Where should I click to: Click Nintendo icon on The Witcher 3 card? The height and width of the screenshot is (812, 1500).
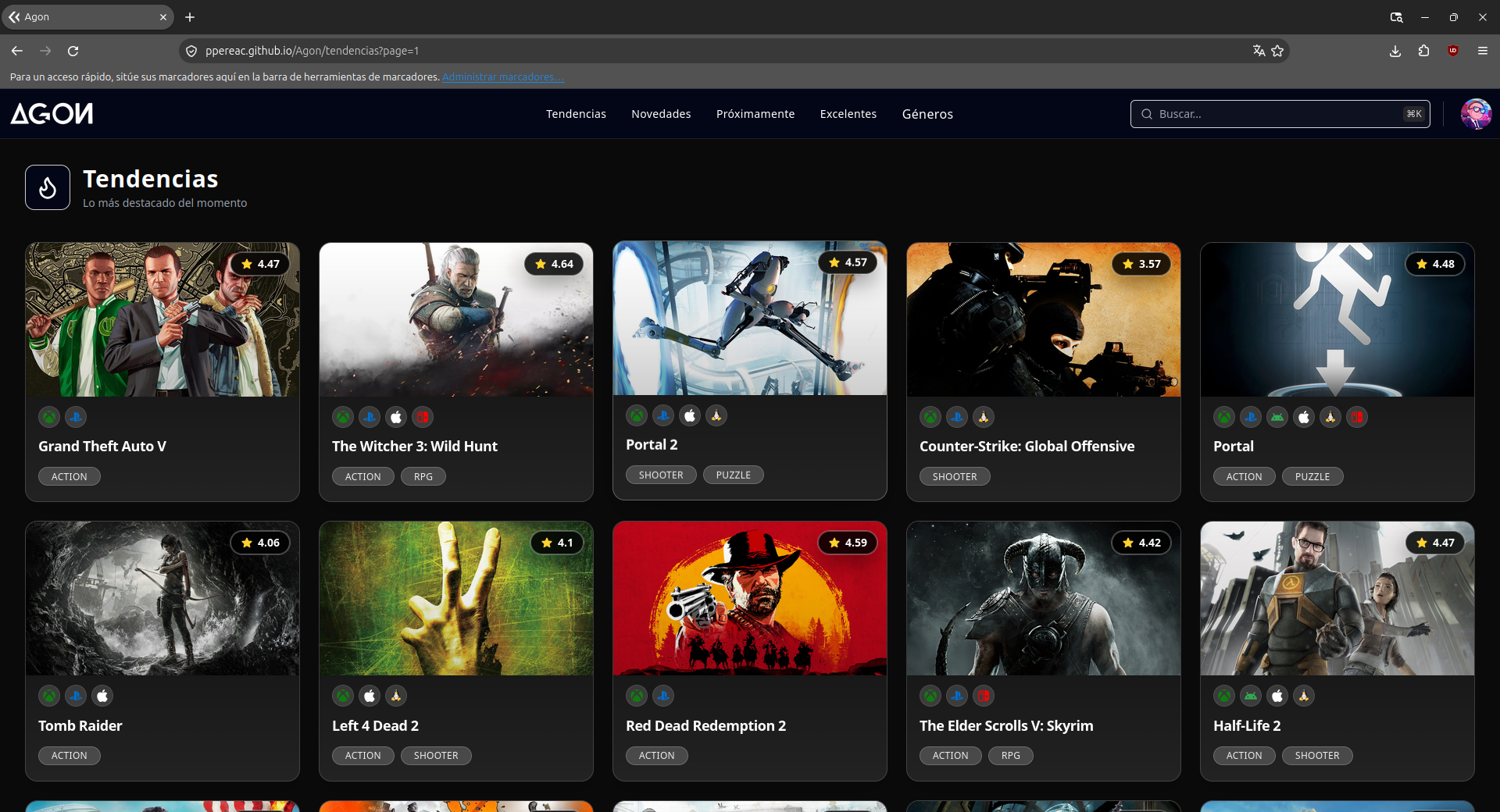tap(423, 417)
